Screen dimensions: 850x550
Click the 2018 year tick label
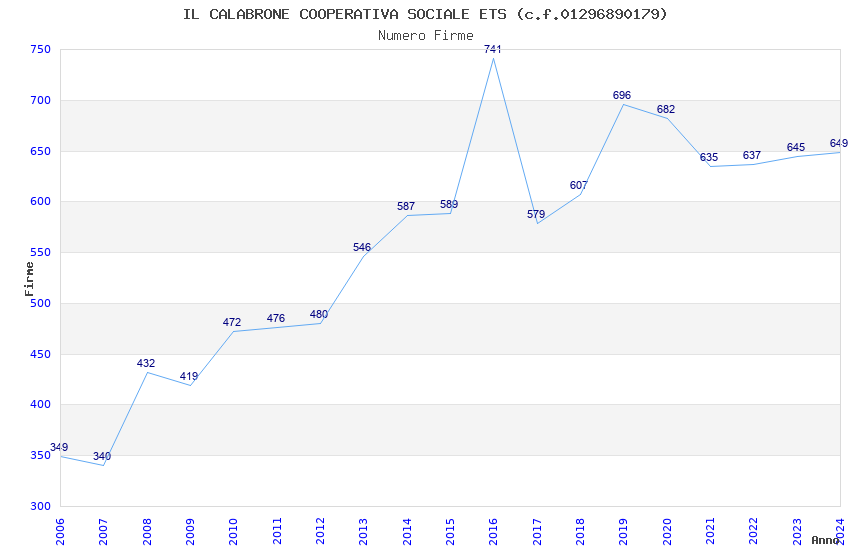[580, 532]
